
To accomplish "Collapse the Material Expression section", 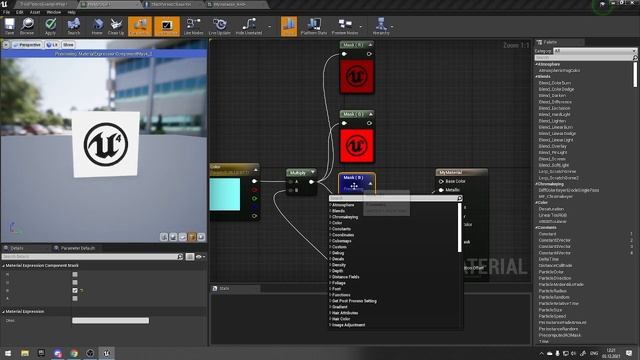I will [3, 311].
